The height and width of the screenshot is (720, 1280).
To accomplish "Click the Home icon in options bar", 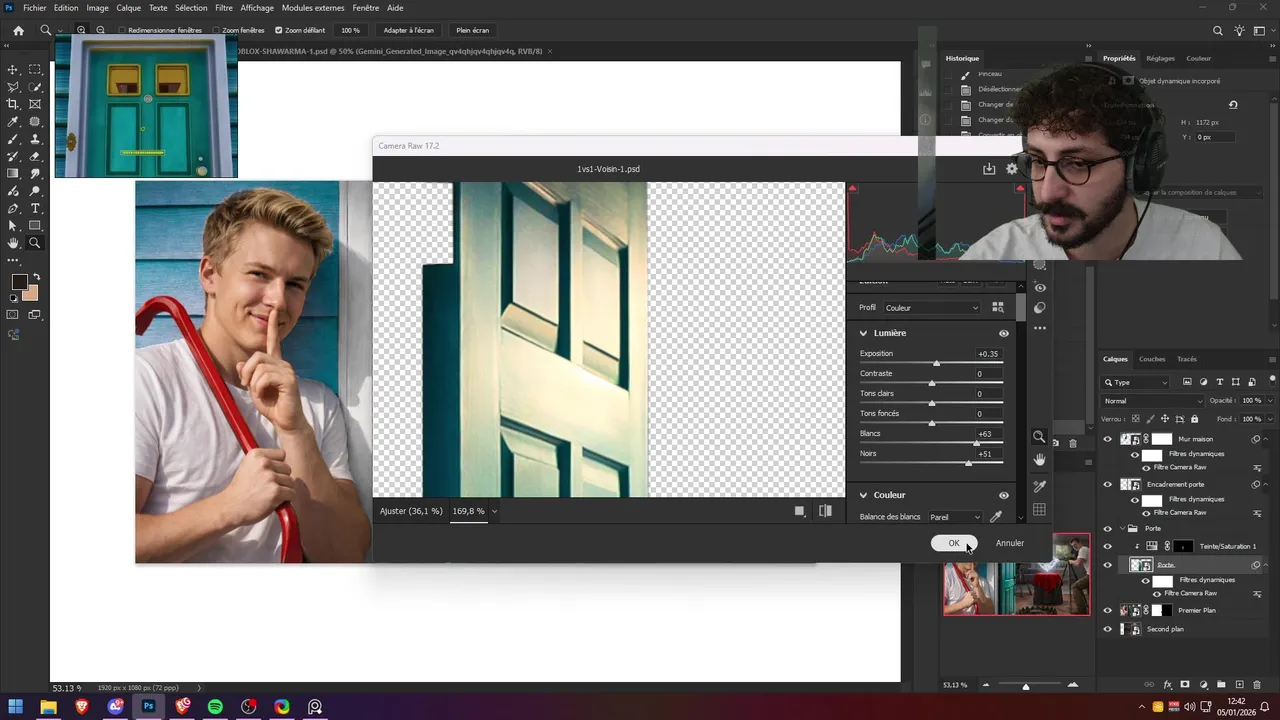I will pyautogui.click(x=18, y=30).
